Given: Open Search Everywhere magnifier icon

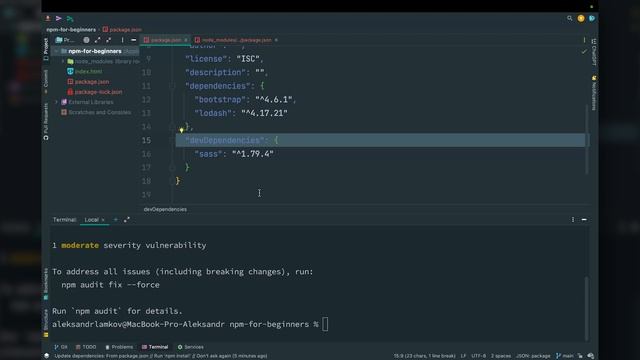Looking at the screenshot, I should tap(569, 18).
